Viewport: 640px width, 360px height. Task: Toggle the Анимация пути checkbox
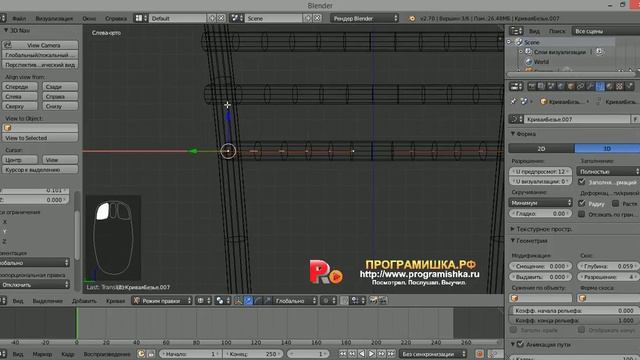[x=520, y=344]
